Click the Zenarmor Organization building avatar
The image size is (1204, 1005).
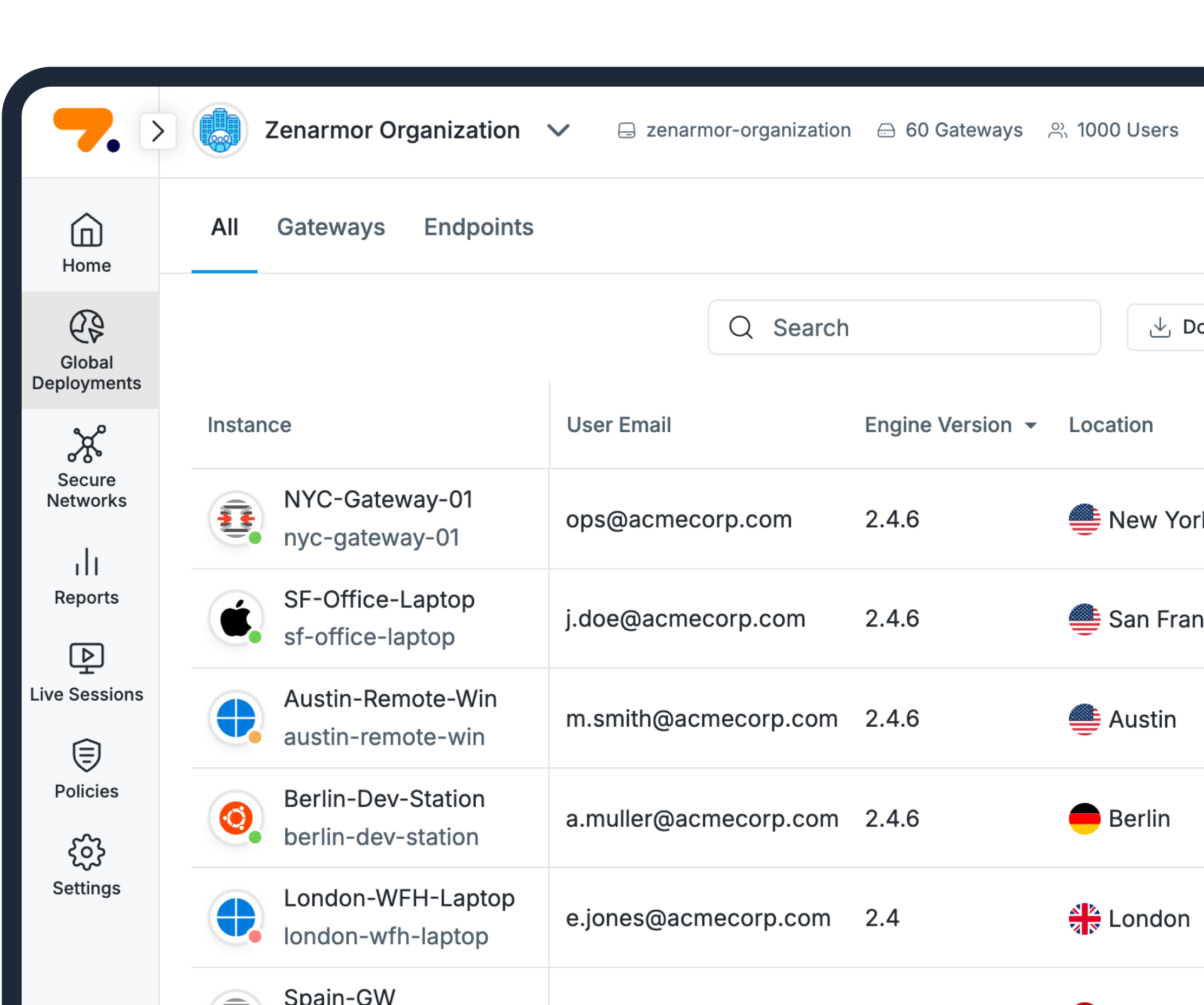[x=220, y=130]
